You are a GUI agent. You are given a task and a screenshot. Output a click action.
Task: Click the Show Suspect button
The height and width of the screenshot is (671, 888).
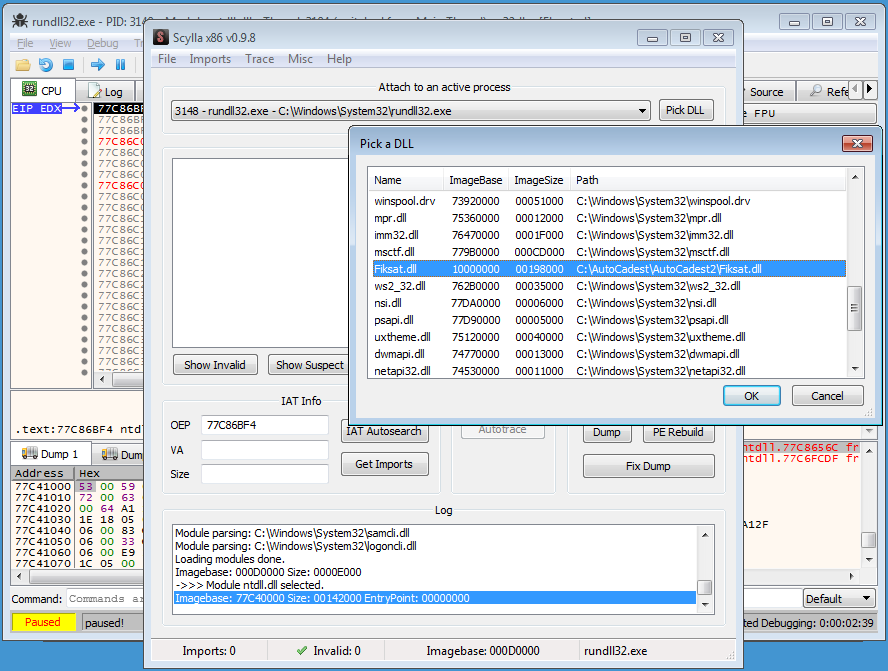pyautogui.click(x=309, y=365)
